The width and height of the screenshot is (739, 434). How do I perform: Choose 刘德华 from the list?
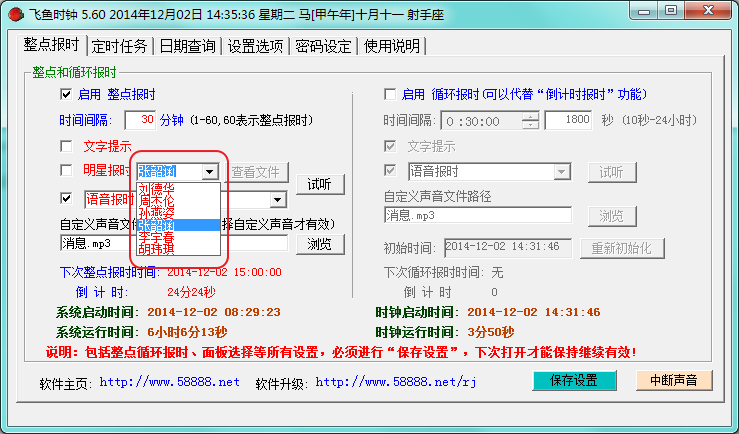[x=178, y=189]
